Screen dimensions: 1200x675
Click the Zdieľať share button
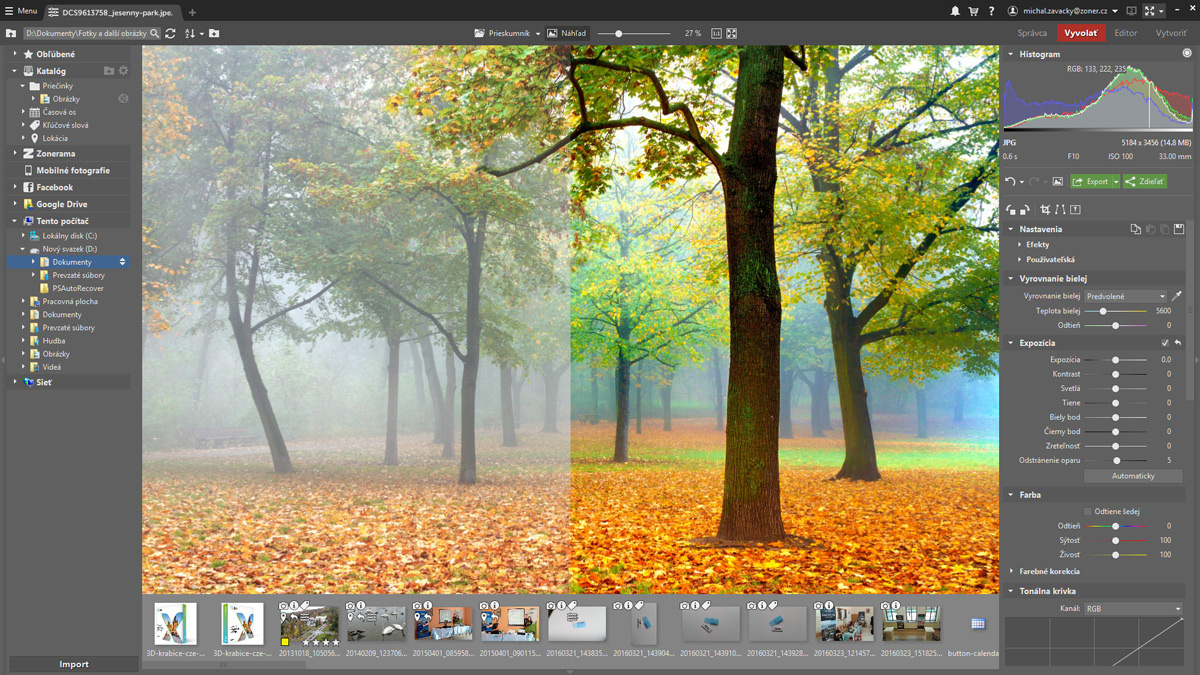pyautogui.click(x=1144, y=182)
